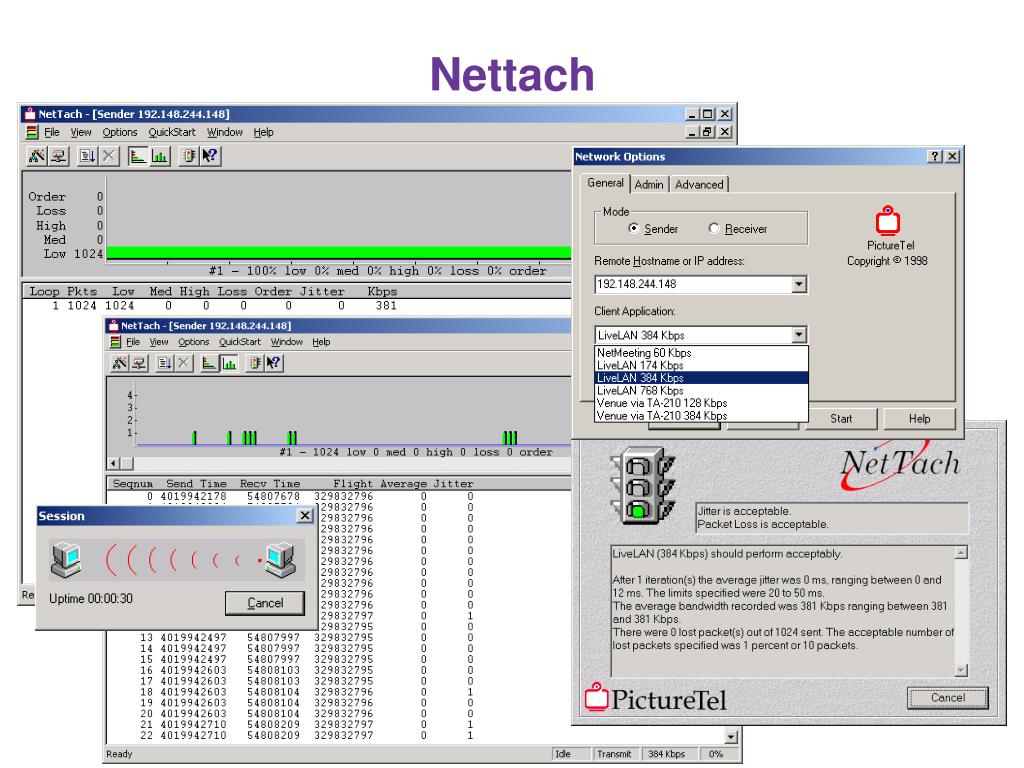
Task: Select the histogram view icon in back NetTach toolbar
Action: pyautogui.click(x=159, y=156)
